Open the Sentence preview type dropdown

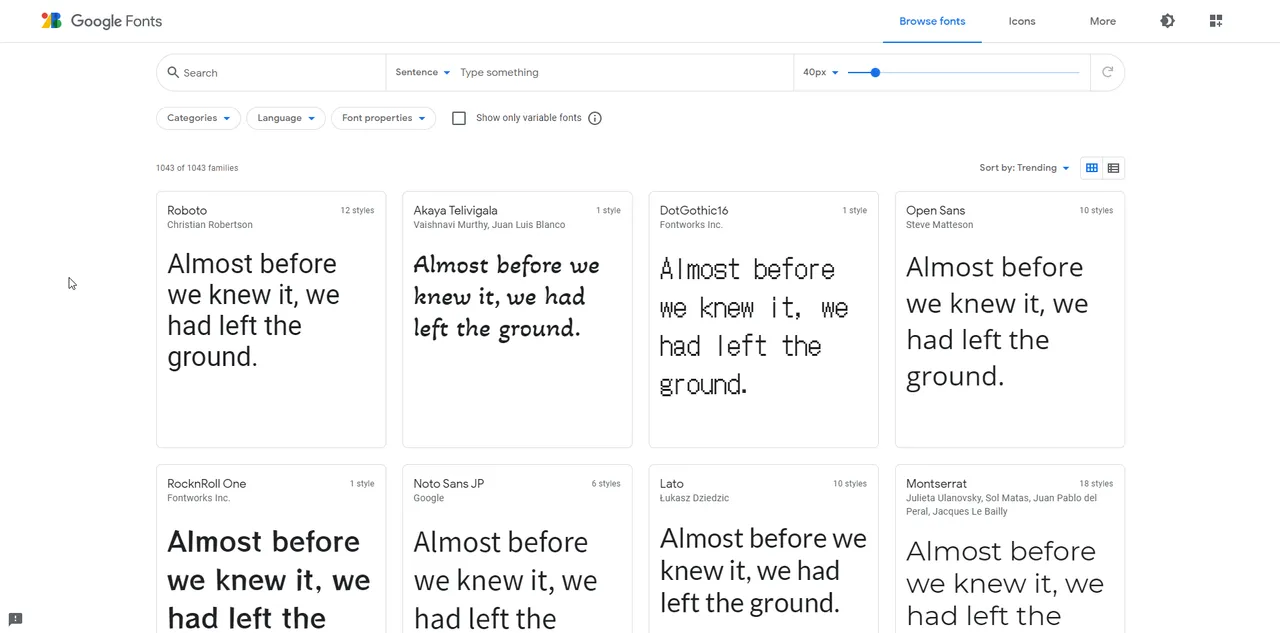[x=423, y=72]
